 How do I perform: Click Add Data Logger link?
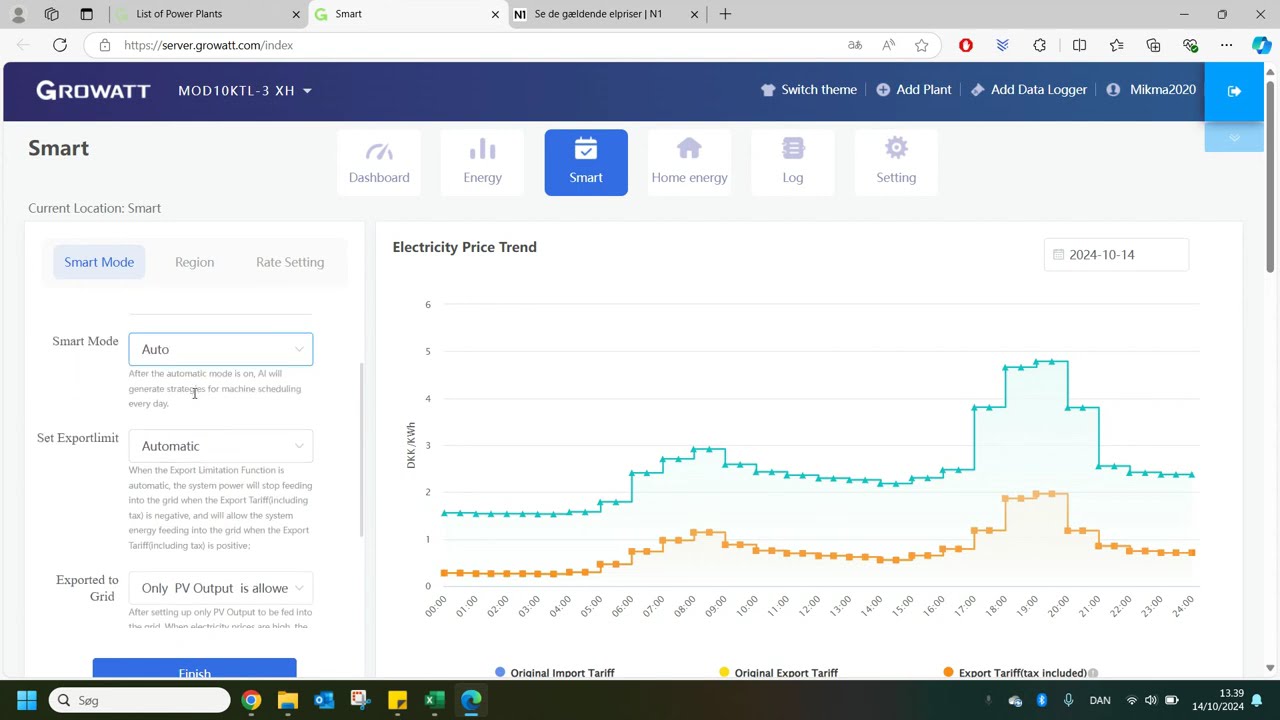[1029, 90]
